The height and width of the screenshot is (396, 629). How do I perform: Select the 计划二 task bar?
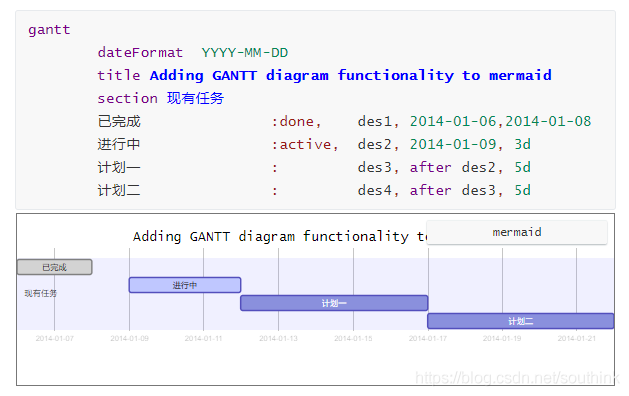(x=520, y=321)
